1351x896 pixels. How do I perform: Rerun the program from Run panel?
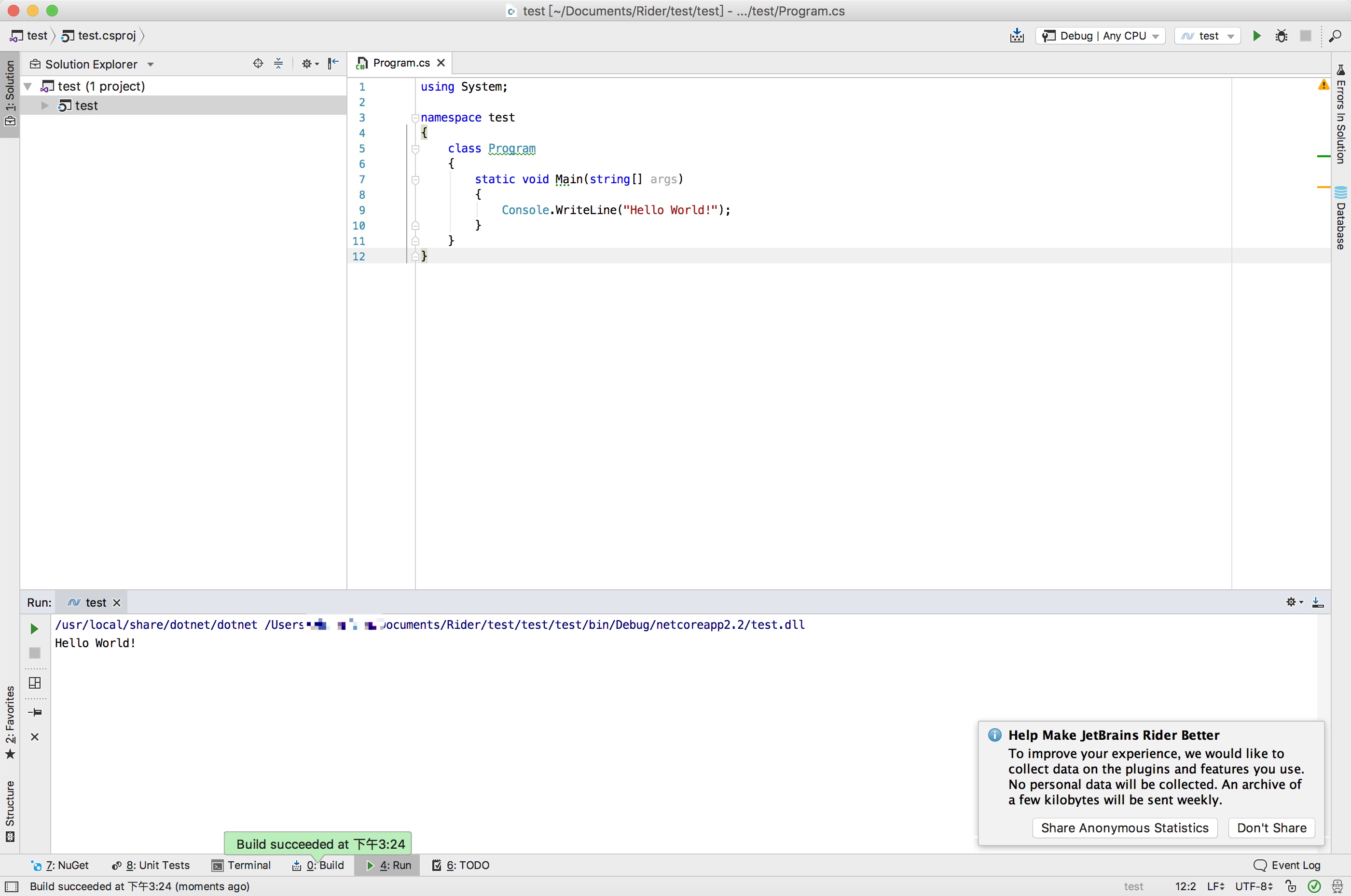click(34, 628)
